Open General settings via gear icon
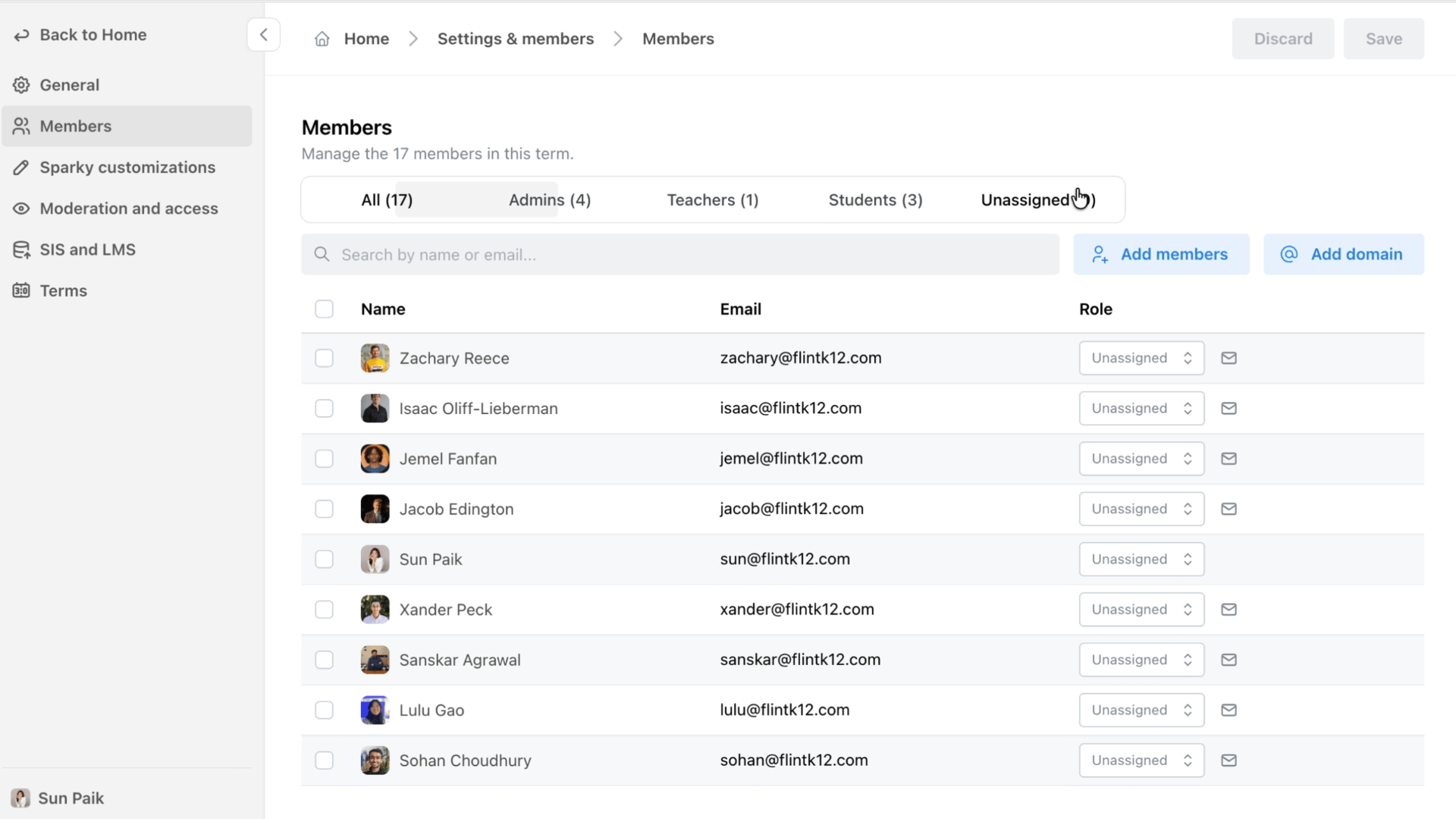Image resolution: width=1456 pixels, height=819 pixels. (21, 85)
